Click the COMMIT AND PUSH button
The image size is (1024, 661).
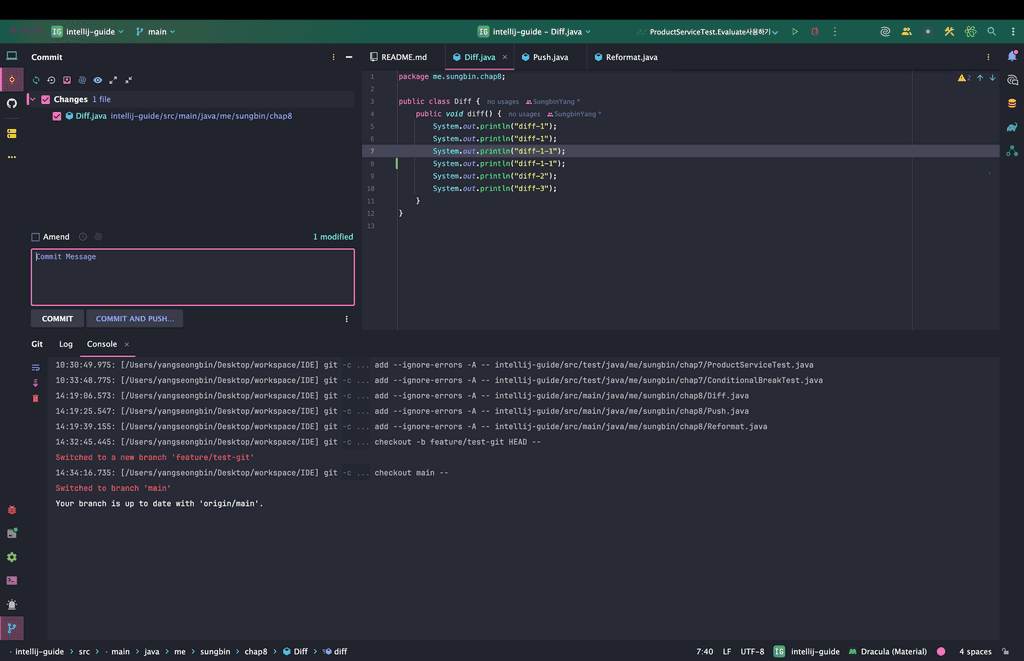click(135, 319)
